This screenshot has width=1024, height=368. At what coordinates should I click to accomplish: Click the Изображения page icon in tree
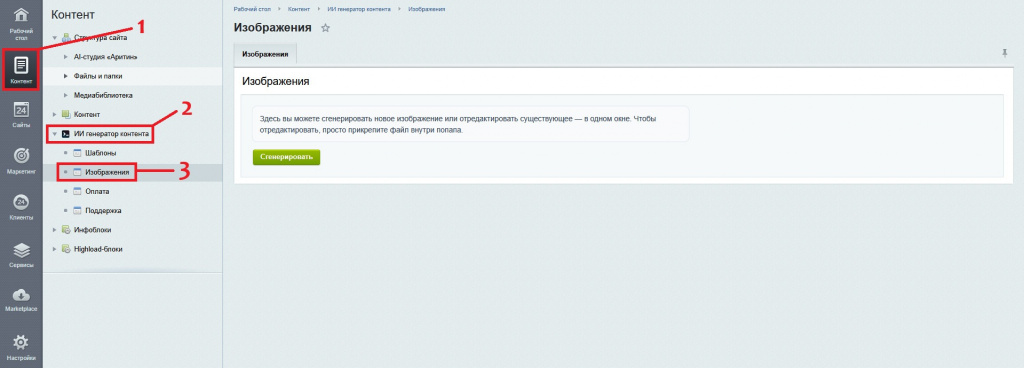pos(77,173)
